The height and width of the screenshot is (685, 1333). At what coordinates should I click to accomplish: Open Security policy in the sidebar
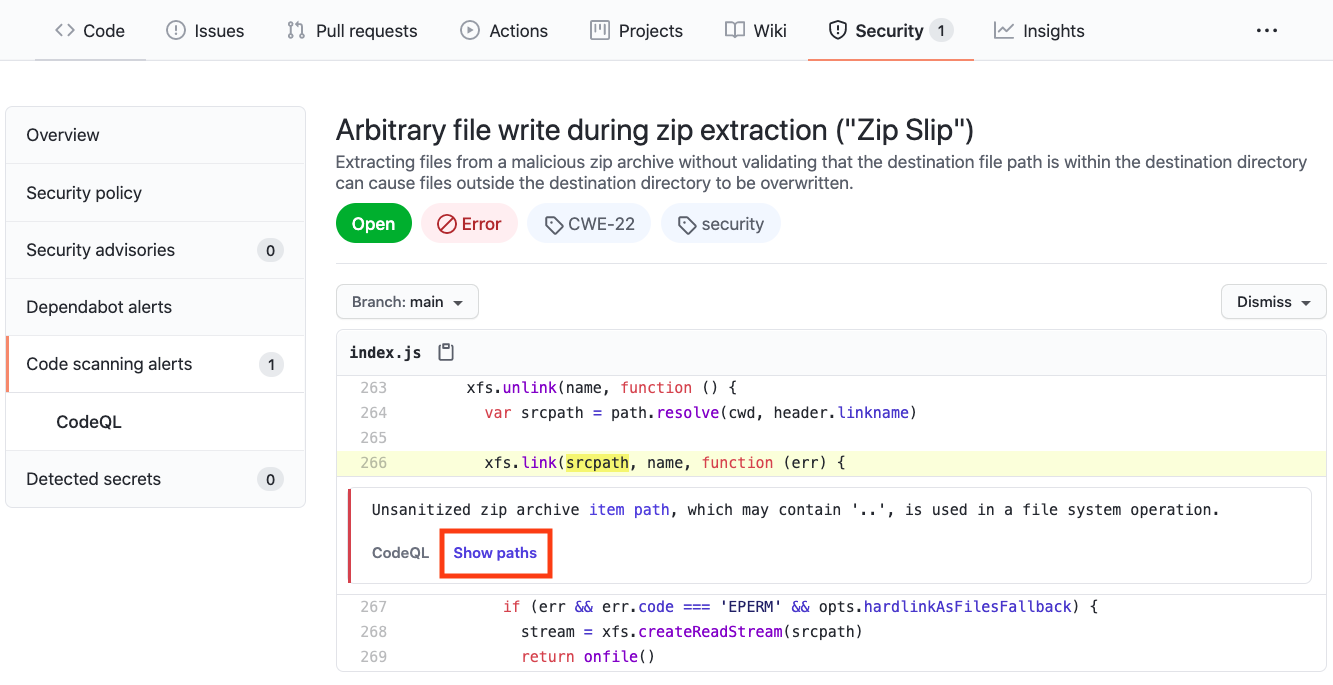(155, 193)
